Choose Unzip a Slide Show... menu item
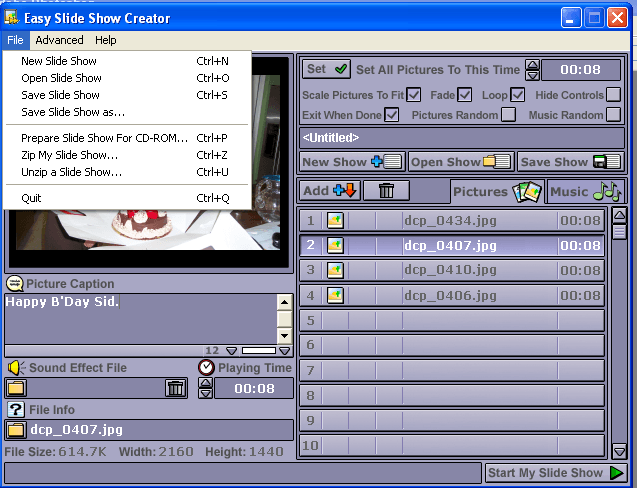The height and width of the screenshot is (488, 637). [127, 172]
